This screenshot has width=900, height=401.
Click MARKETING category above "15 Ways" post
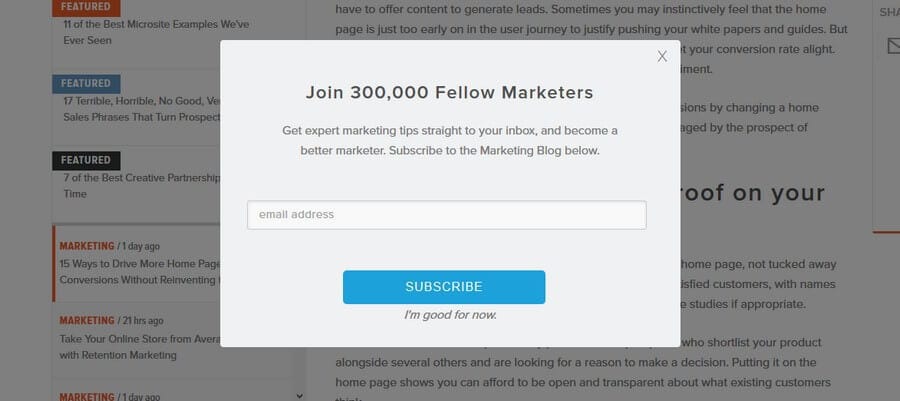point(87,246)
